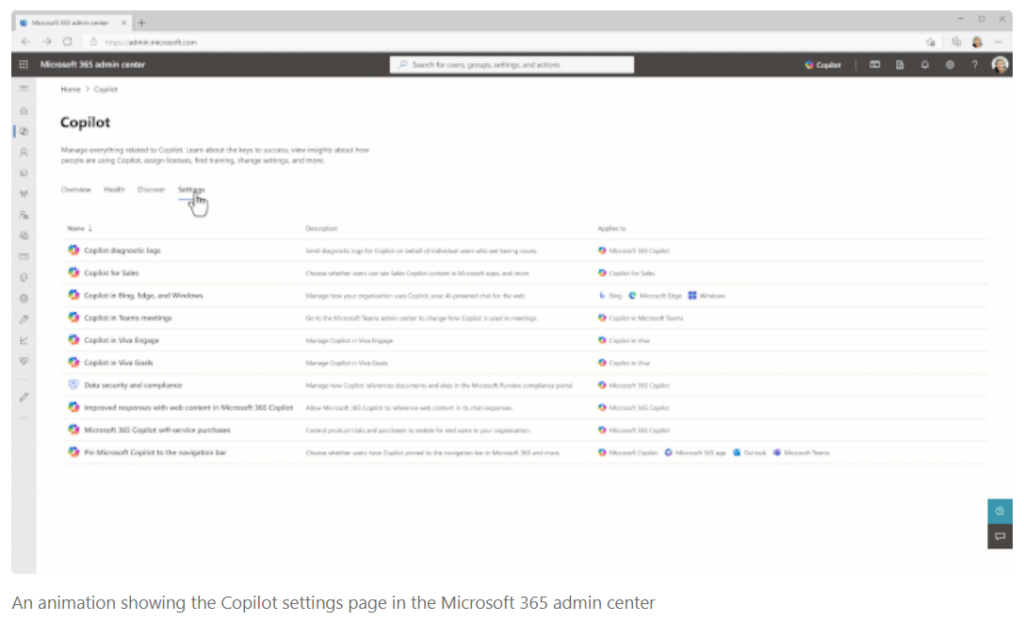Open Copilot in Viva Engage setting
This screenshot has width=1024, height=622.
coord(121,340)
